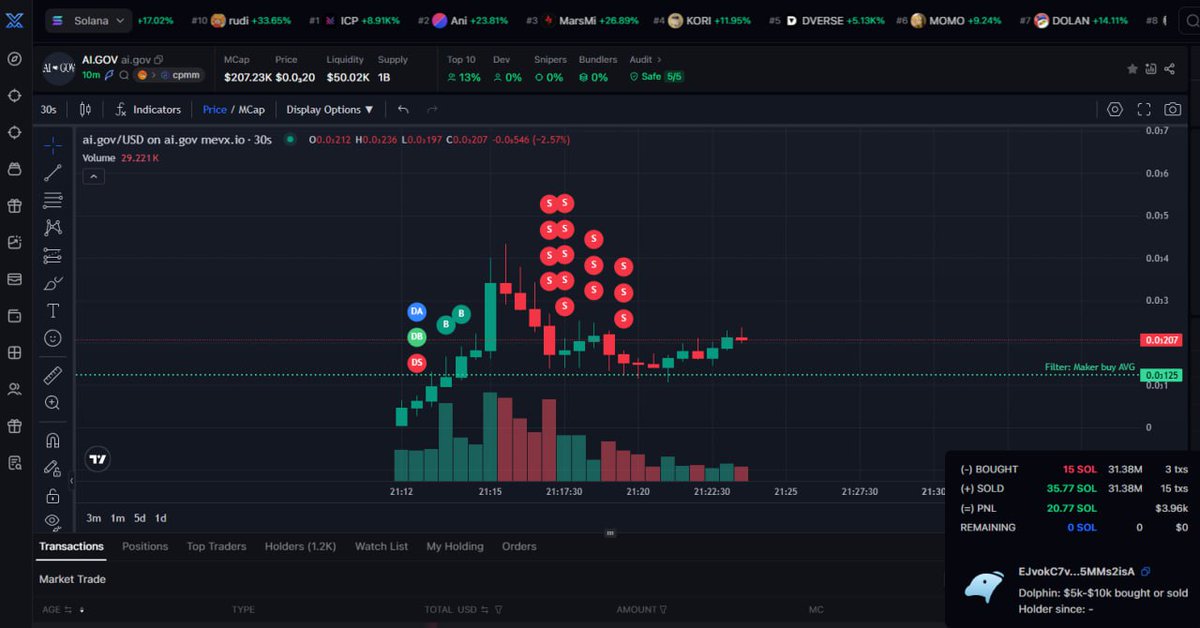Toggle stay in drawing mode

(x=53, y=467)
